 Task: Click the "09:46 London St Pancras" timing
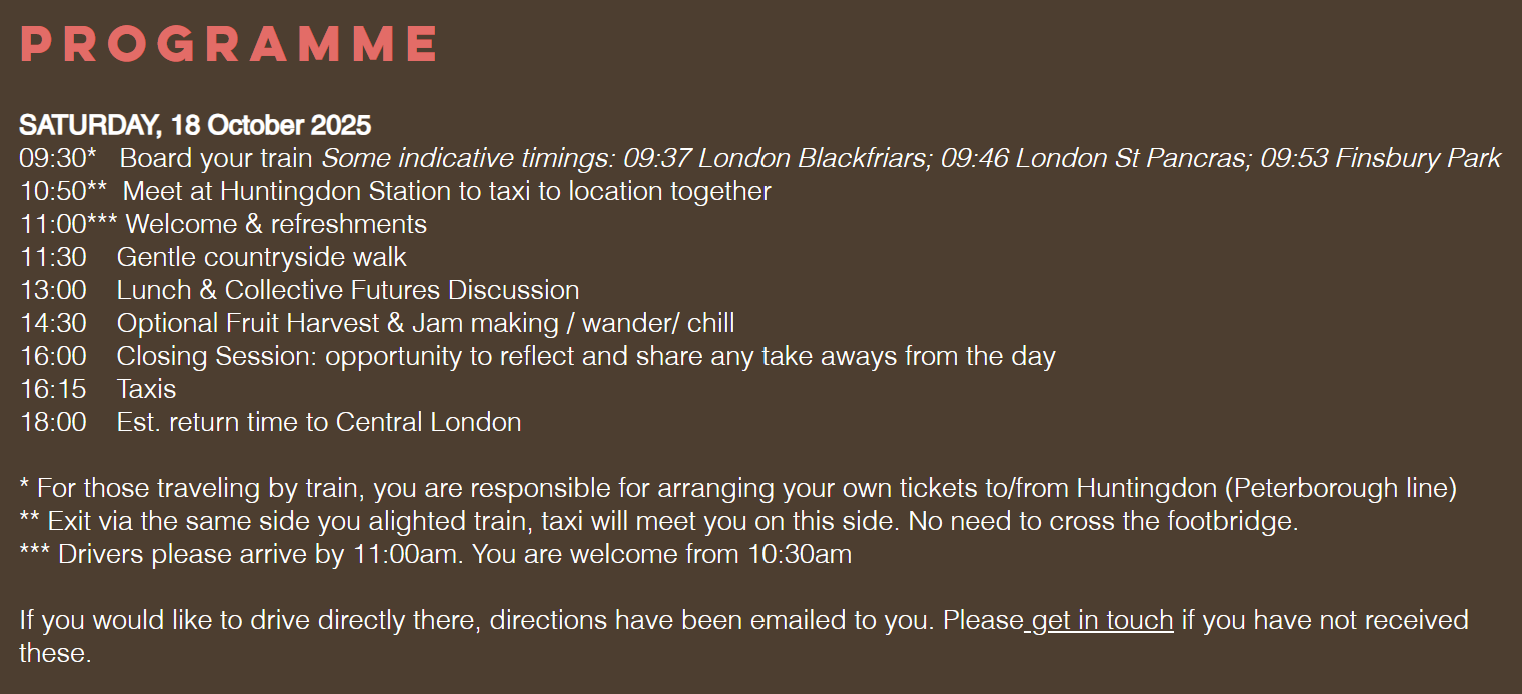pyautogui.click(x=1094, y=159)
